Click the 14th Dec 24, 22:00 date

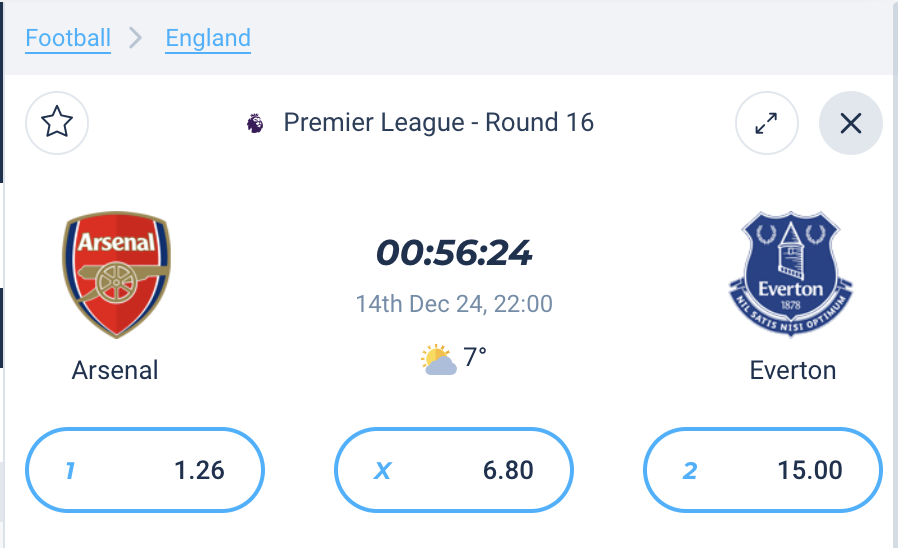point(454,304)
